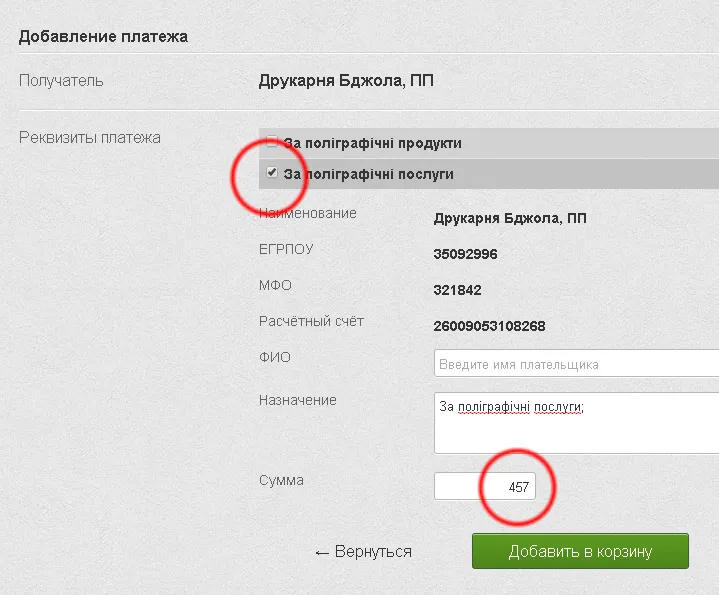
Task: Uncheck the 'За поліграфічні послуги' checkbox
Action: [272, 172]
